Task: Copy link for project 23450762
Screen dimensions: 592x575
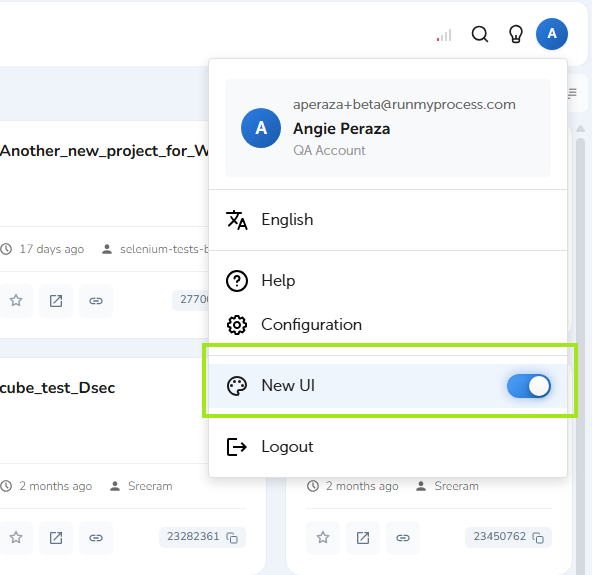Action: pos(402,538)
